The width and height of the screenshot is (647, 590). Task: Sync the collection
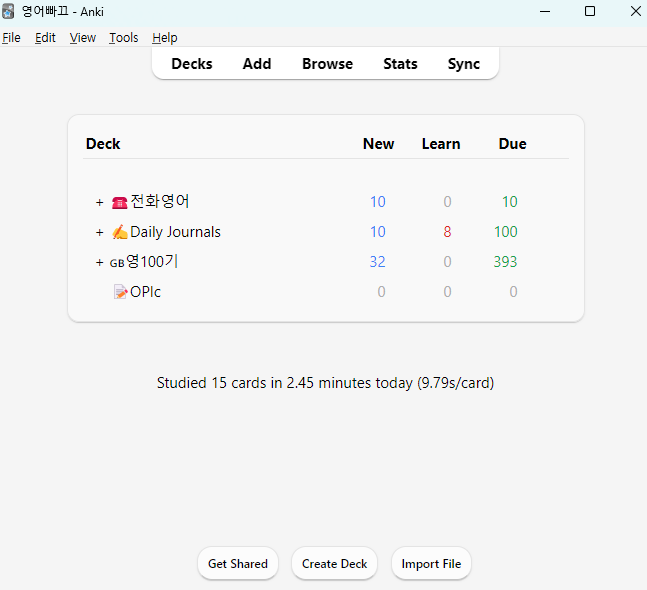463,64
